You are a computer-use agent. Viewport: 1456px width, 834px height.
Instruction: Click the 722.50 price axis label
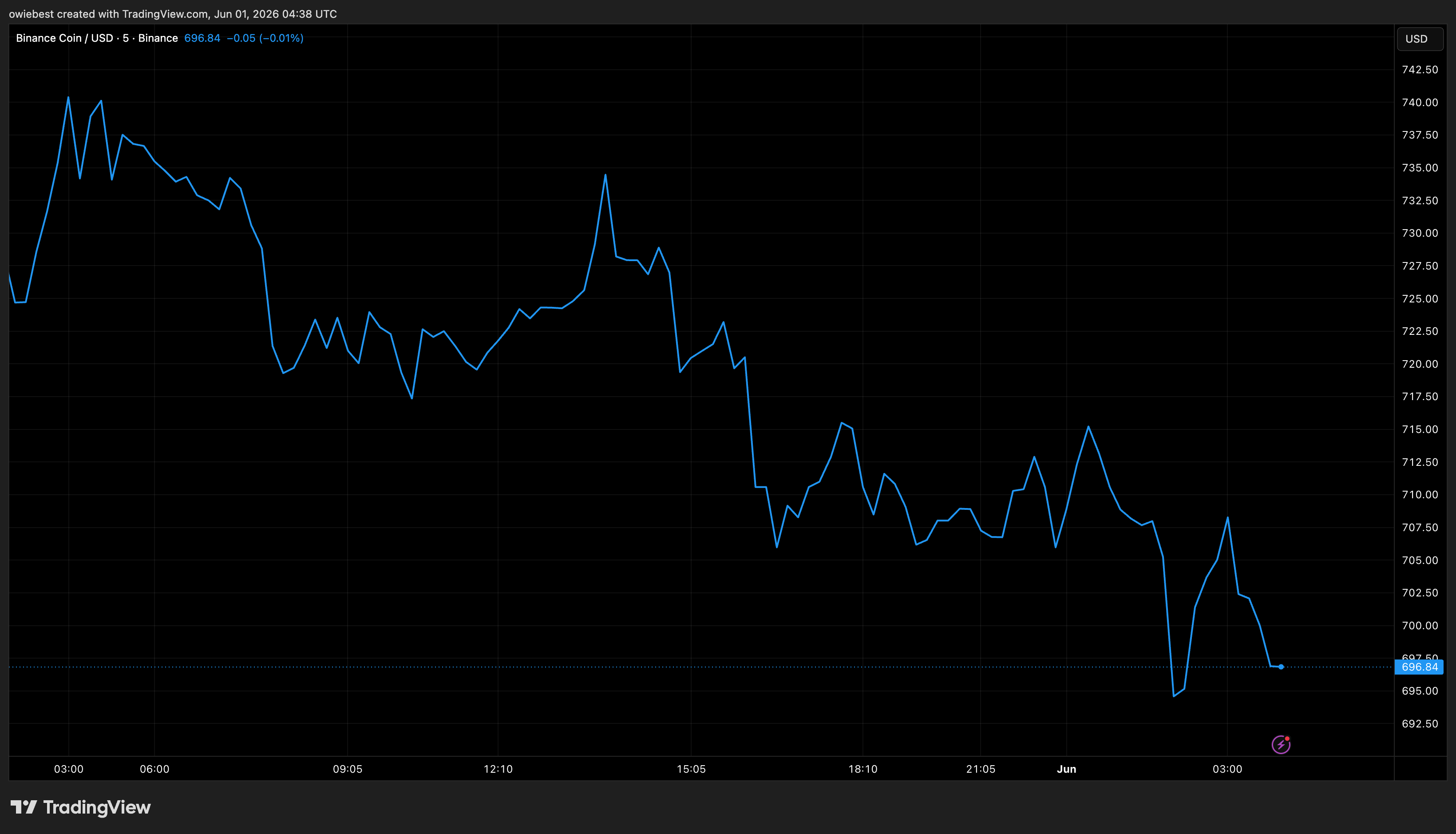point(1420,331)
